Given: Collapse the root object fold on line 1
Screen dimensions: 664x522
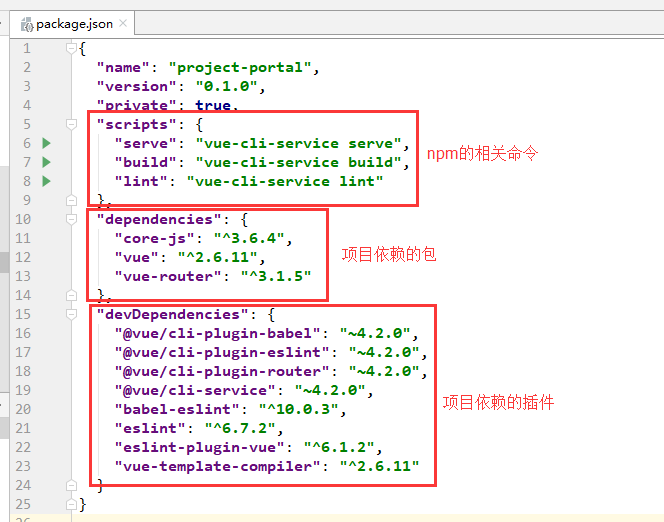Looking at the screenshot, I should pos(71,48).
